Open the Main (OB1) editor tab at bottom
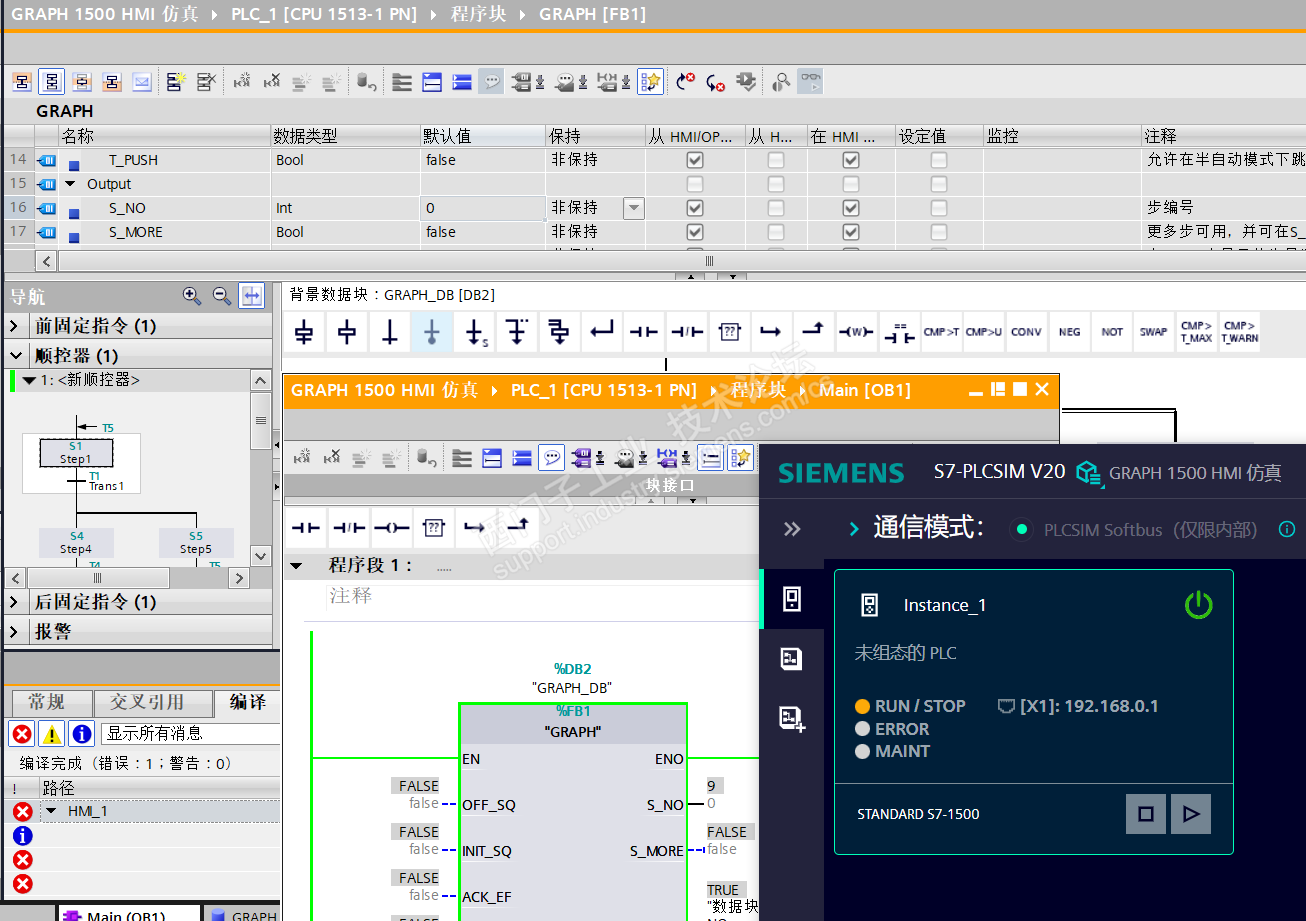This screenshot has height=921, width=1306. coord(127,914)
